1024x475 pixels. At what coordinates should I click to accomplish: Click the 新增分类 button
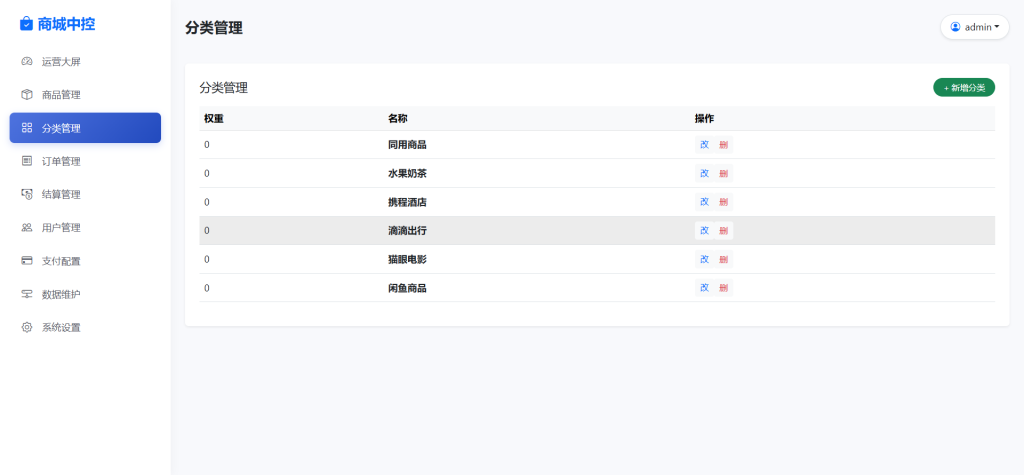(964, 88)
